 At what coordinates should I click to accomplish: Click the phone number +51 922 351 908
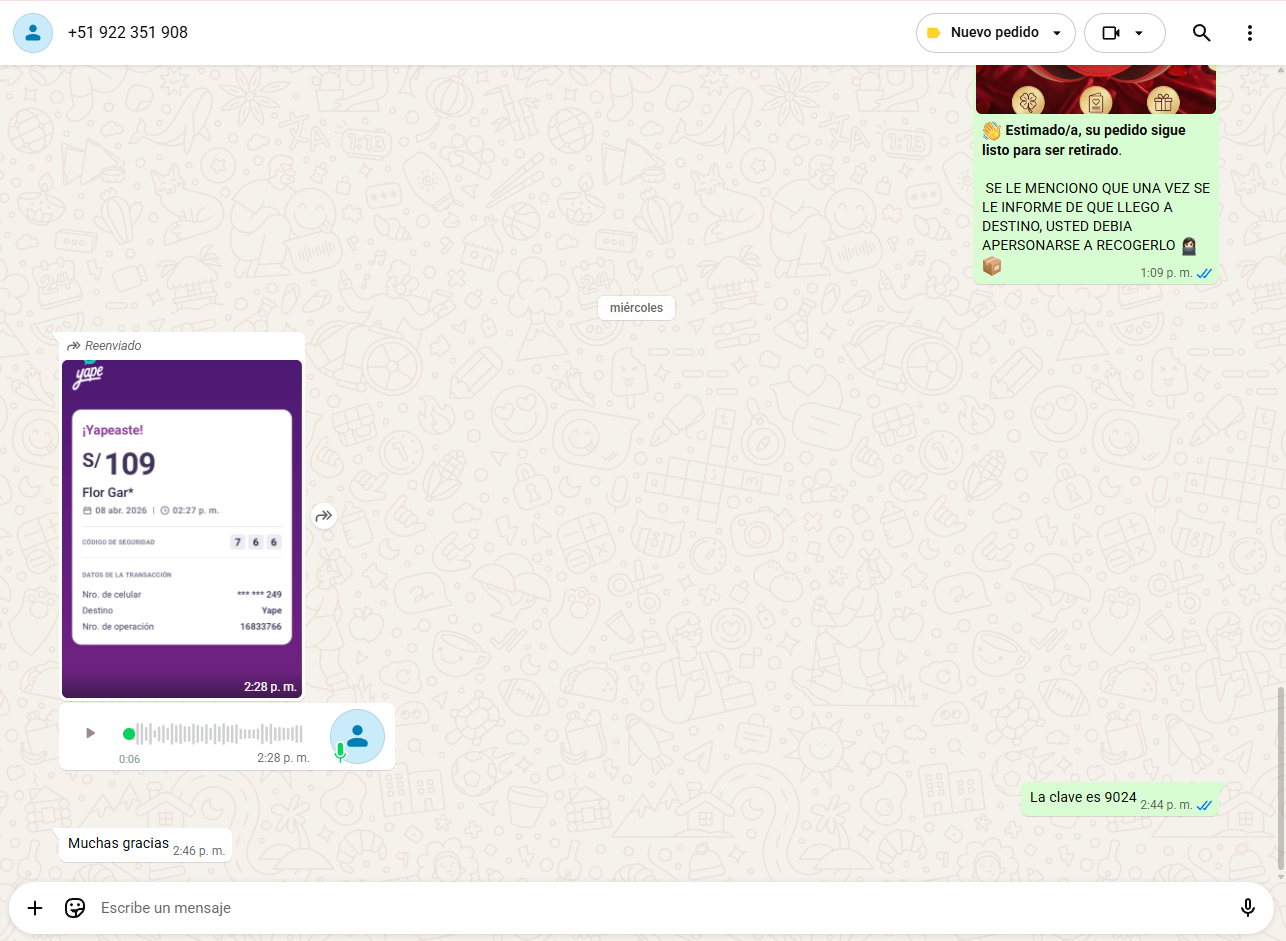point(128,33)
